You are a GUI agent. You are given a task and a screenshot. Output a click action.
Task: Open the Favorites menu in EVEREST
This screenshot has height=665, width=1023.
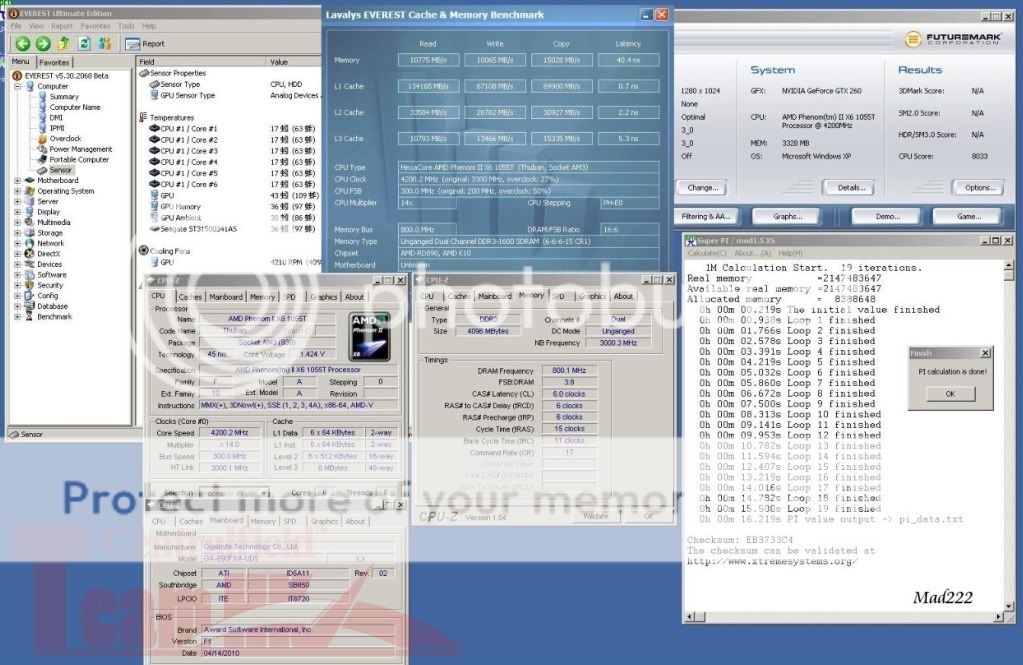(95, 26)
